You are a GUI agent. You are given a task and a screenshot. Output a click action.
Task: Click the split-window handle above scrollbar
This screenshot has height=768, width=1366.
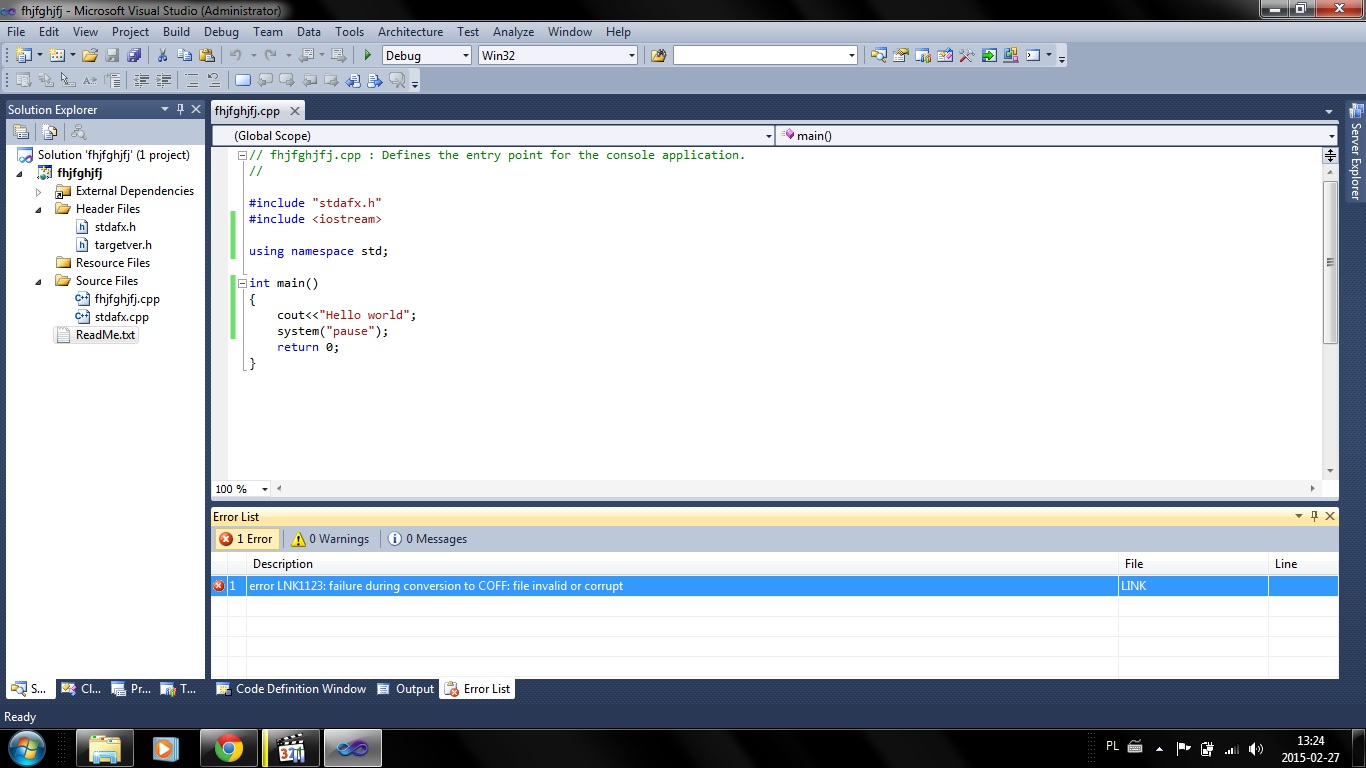(x=1330, y=155)
